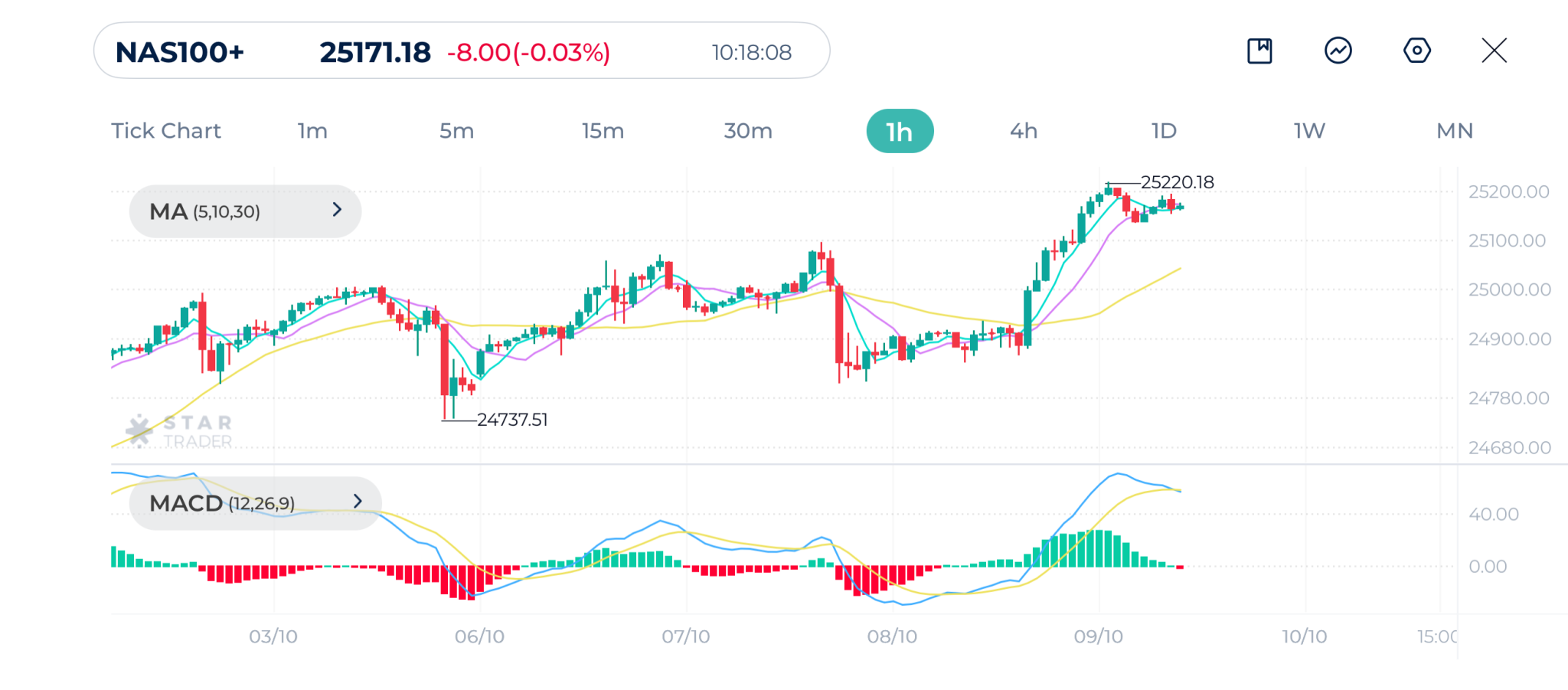1568x690 pixels.
Task: Switch to Tick Chart view
Action: click(166, 131)
